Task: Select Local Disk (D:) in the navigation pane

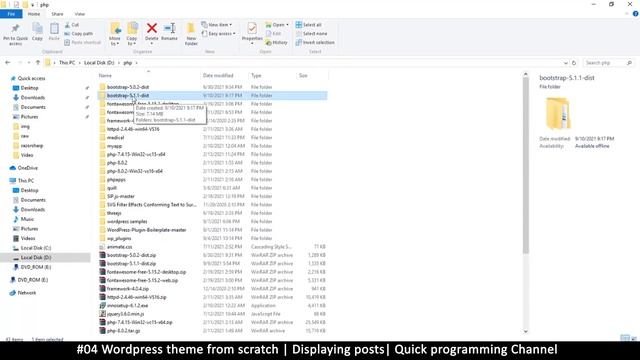Action: point(36,258)
